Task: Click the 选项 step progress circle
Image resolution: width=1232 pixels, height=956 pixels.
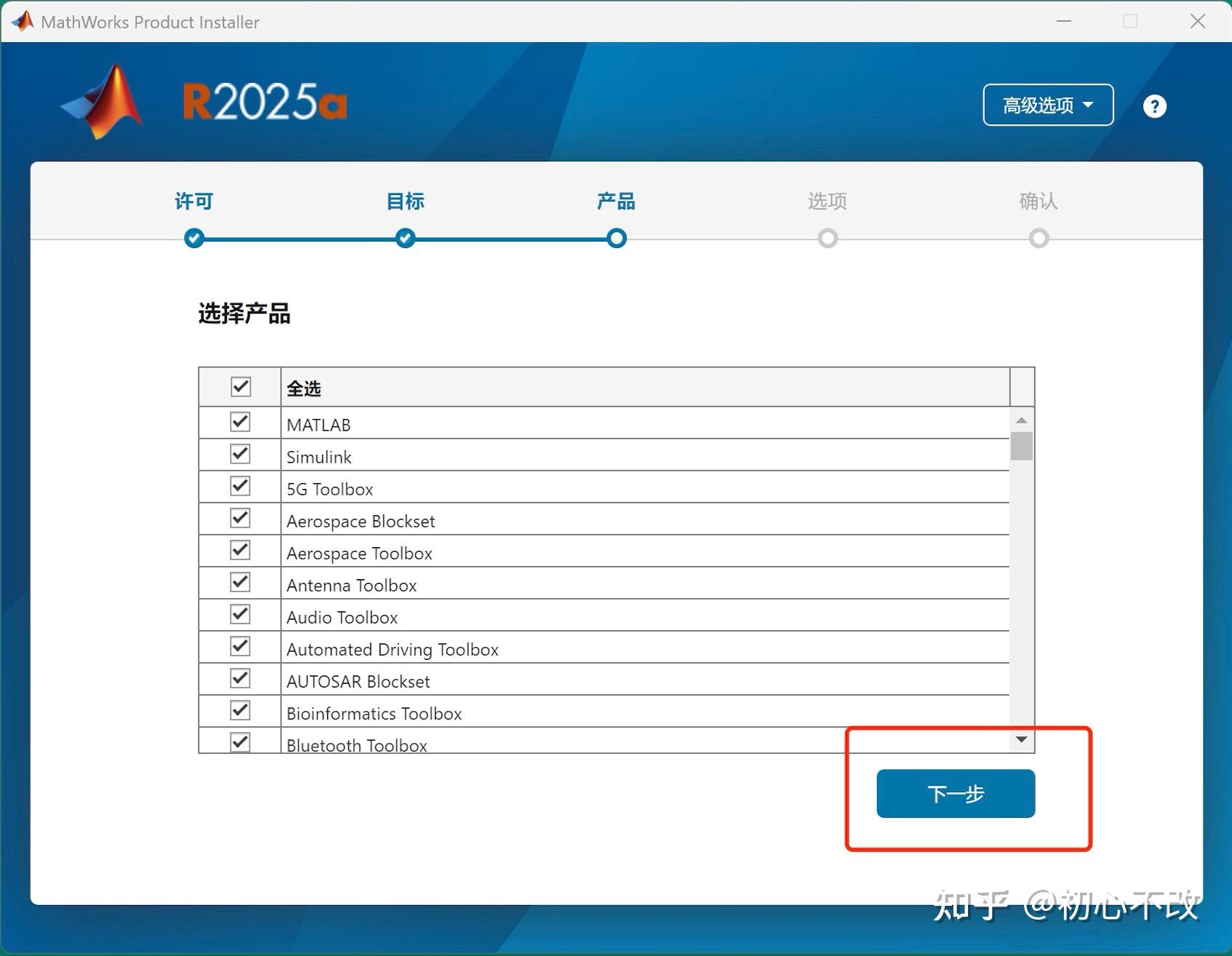Action: pos(827,238)
